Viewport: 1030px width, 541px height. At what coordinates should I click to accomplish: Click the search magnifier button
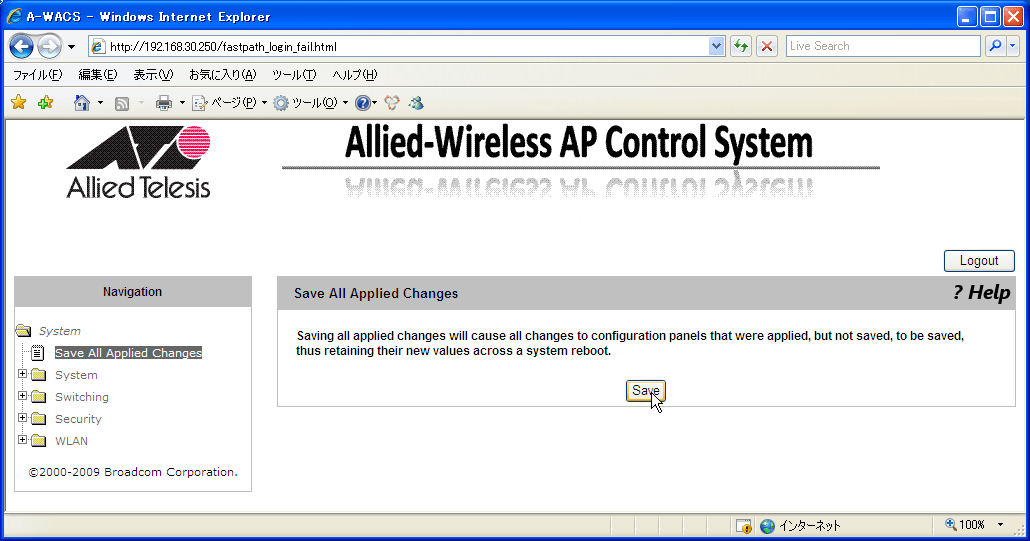995,46
